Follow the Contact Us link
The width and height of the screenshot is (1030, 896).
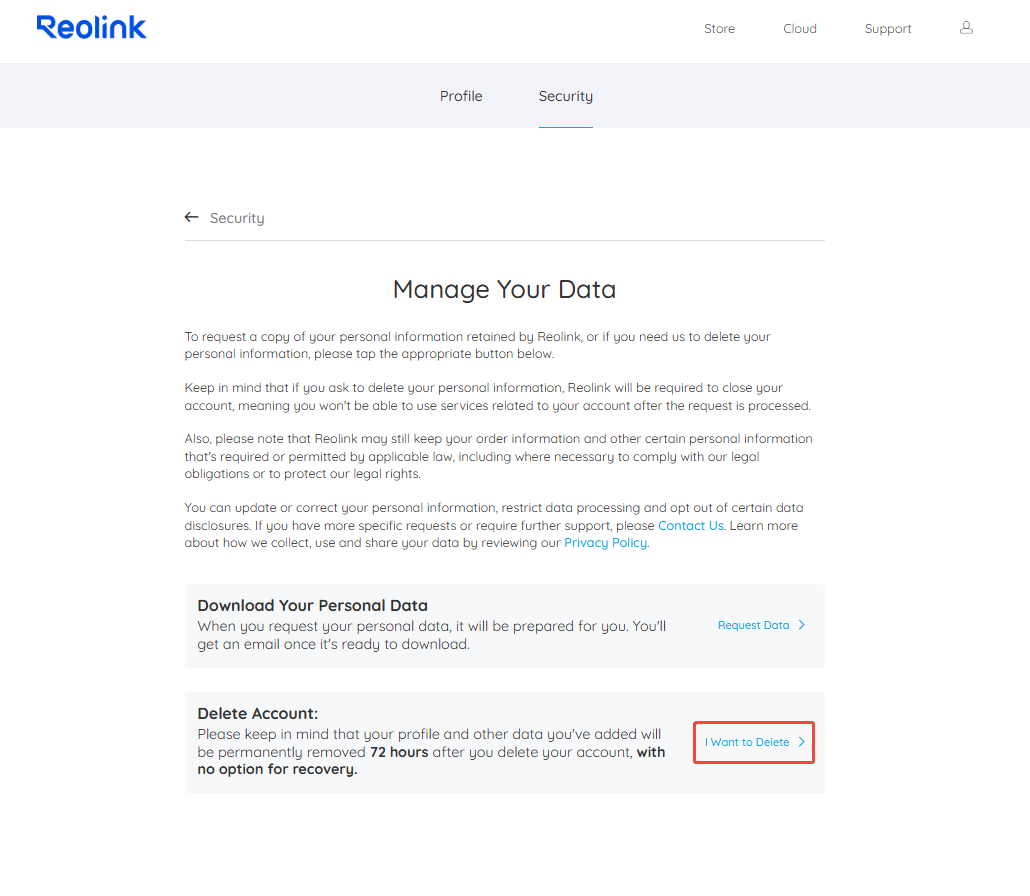pyautogui.click(x=690, y=526)
